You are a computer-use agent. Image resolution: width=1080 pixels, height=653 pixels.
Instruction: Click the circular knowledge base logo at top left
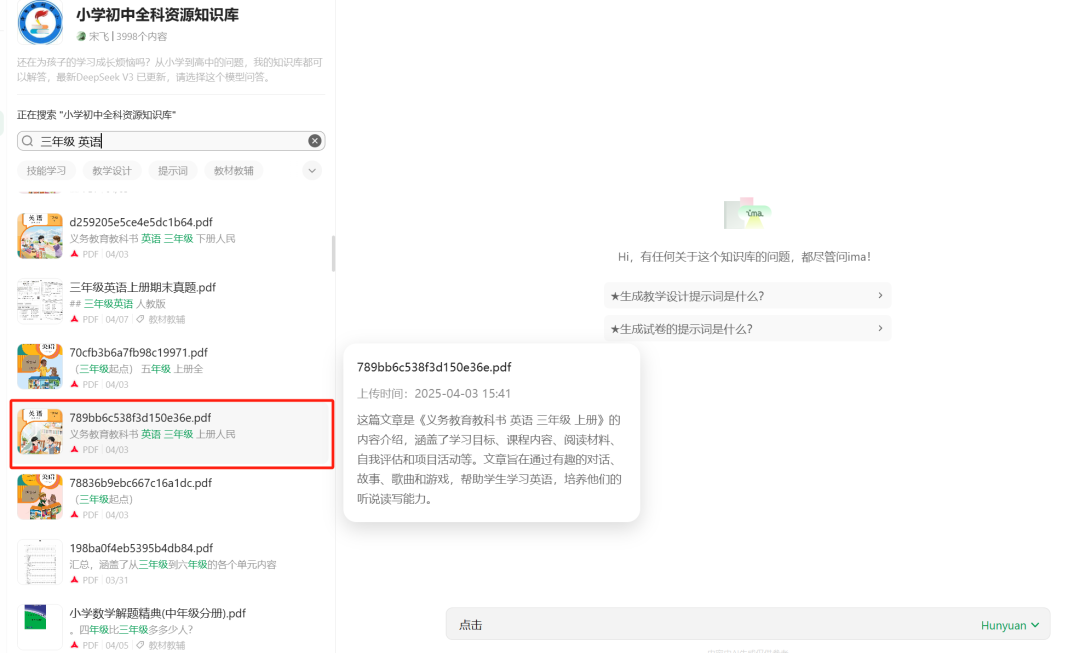coord(39,24)
